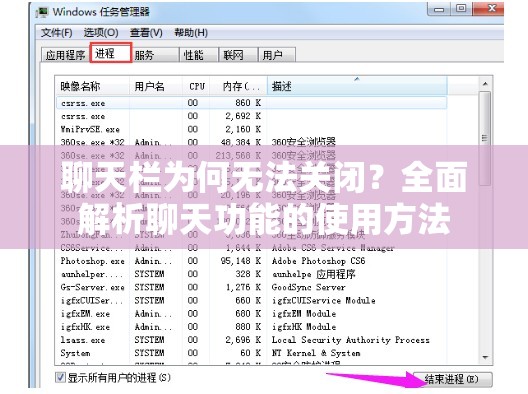Switch to the 服务 tab
Screen dimensions: 528x394
click(155, 55)
